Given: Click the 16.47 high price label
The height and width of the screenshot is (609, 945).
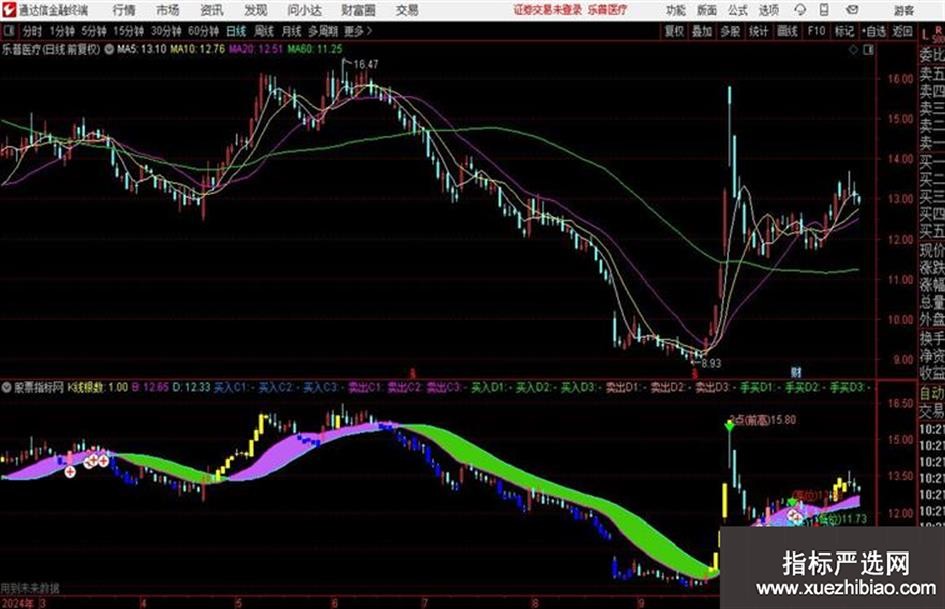Looking at the screenshot, I should (366, 64).
